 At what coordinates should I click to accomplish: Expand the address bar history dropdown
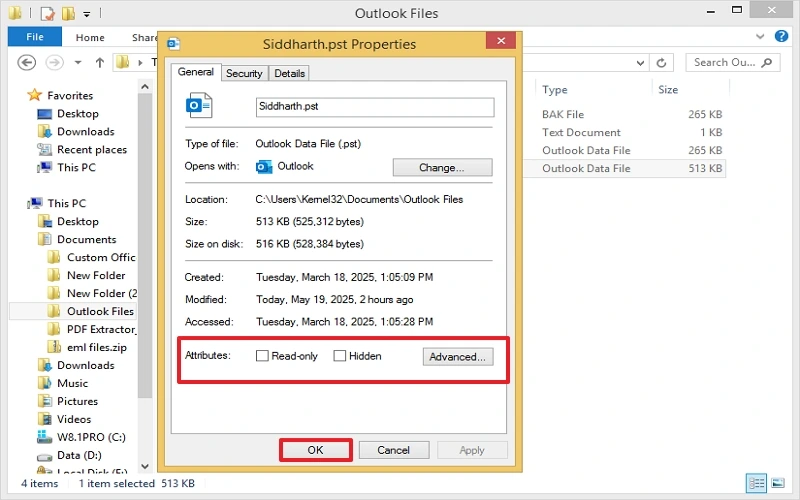point(640,63)
